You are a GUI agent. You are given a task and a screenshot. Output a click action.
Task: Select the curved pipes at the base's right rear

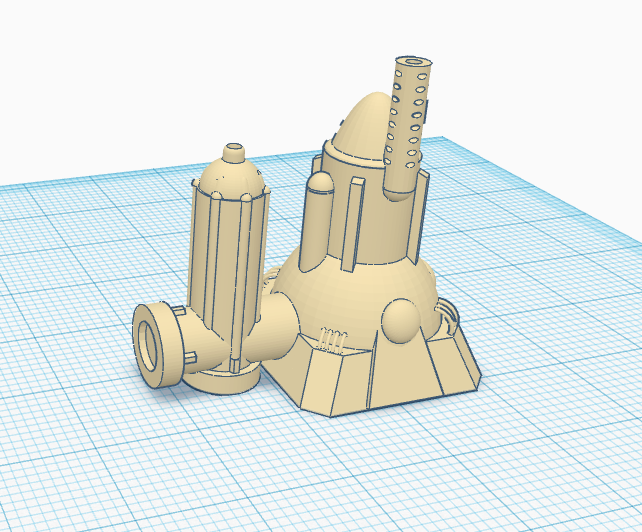447,317
